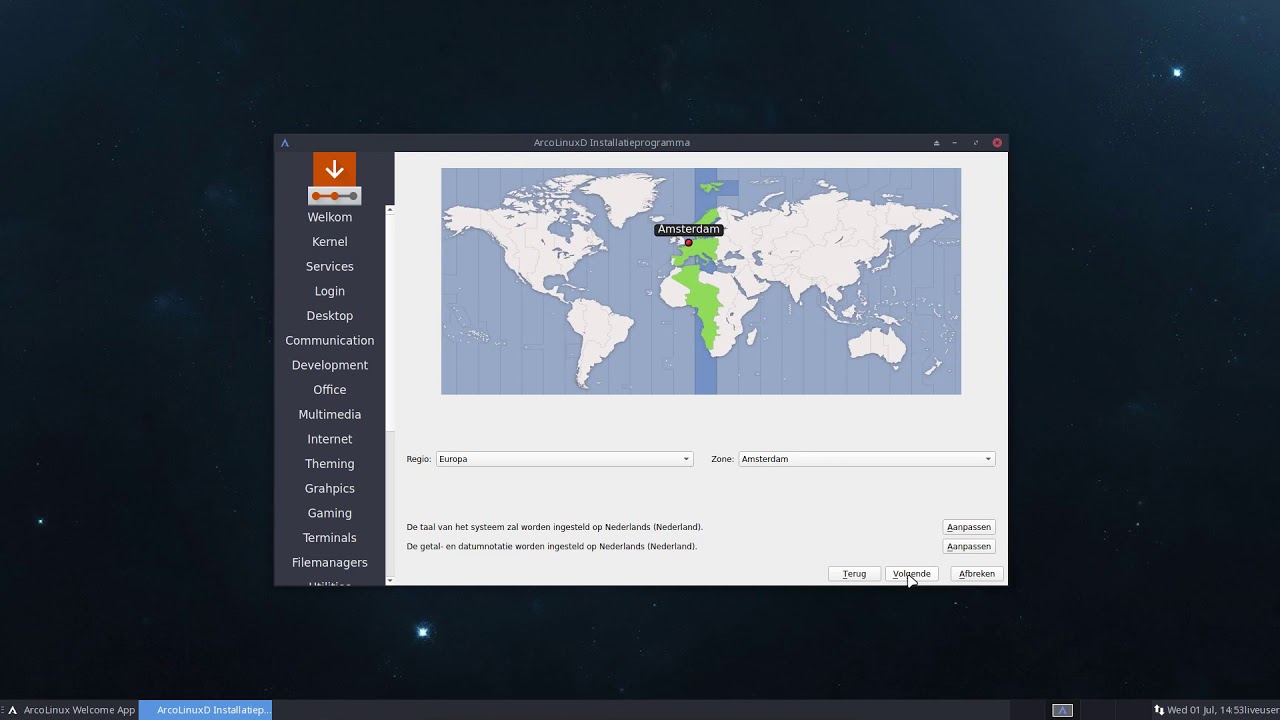Minimize the installer window
The height and width of the screenshot is (720, 1280).
coord(955,143)
